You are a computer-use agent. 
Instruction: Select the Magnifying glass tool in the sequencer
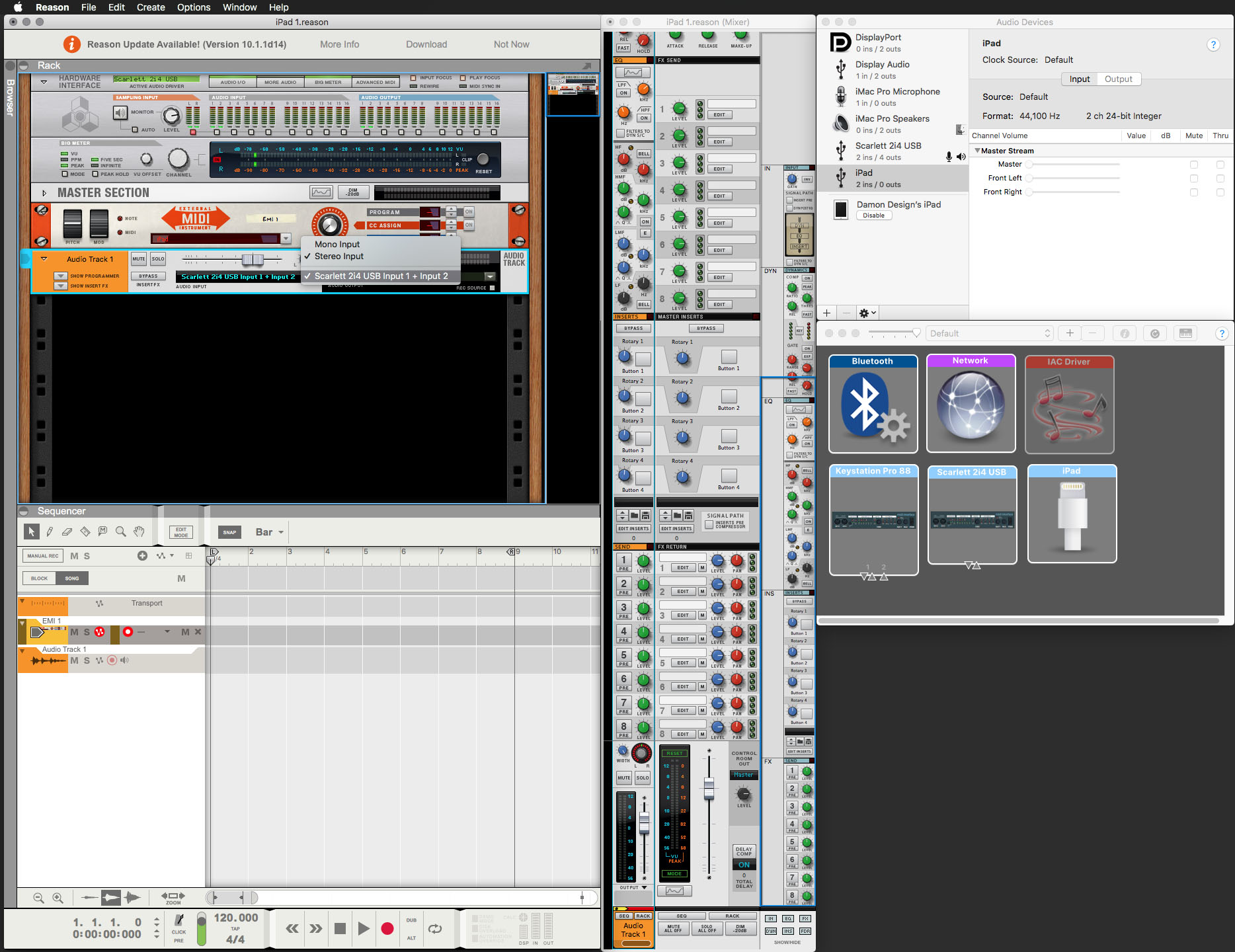pos(120,531)
